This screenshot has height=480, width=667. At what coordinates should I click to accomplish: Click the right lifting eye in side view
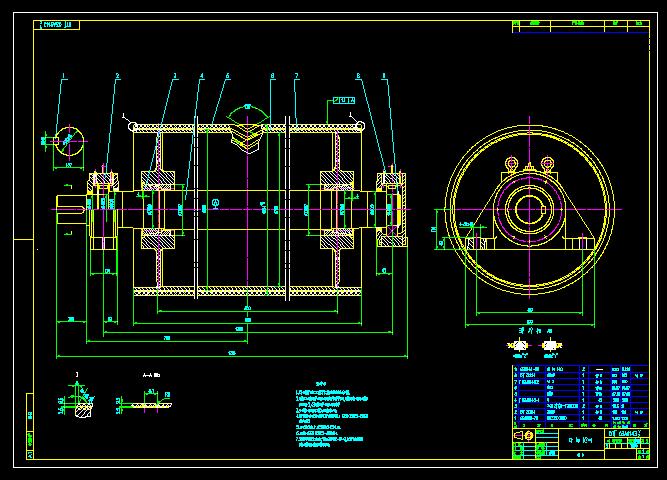pos(546,164)
